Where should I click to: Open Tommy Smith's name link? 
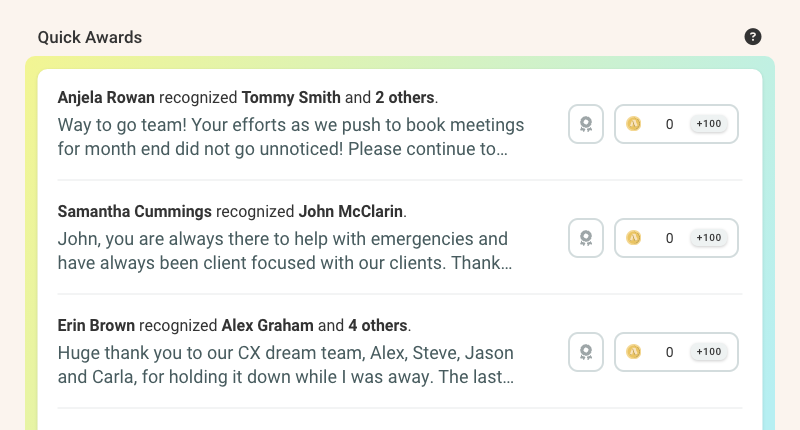(x=291, y=98)
